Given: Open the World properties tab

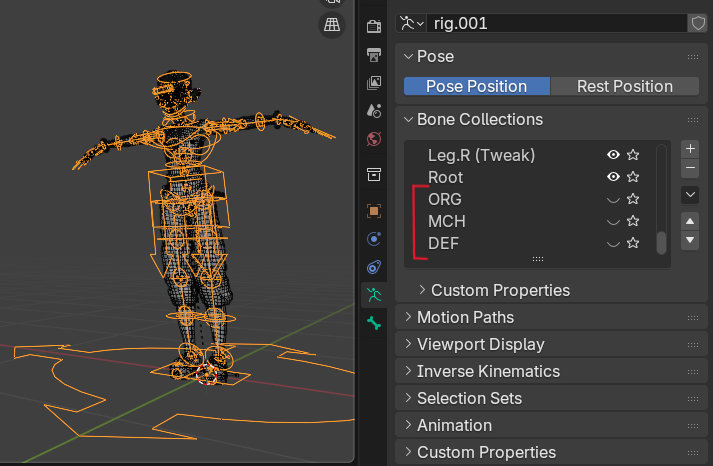Looking at the screenshot, I should [x=374, y=138].
